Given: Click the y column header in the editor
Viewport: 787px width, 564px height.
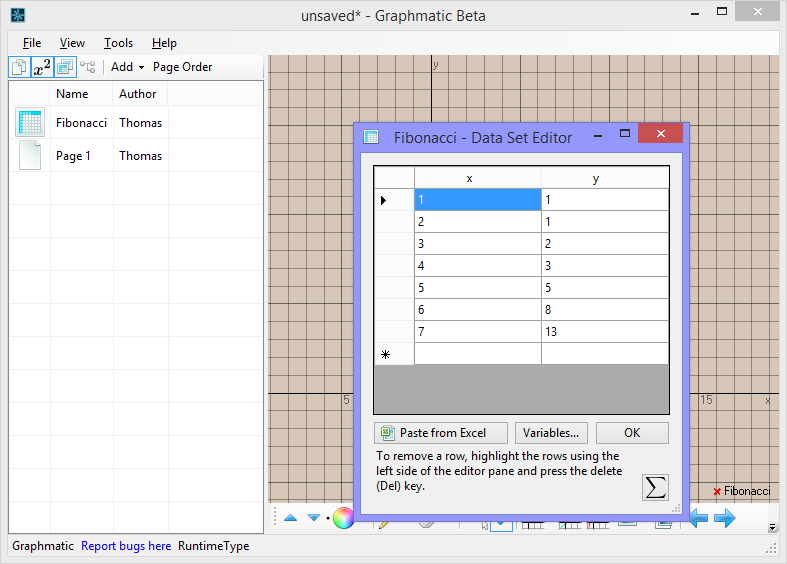Looking at the screenshot, I should (x=605, y=178).
